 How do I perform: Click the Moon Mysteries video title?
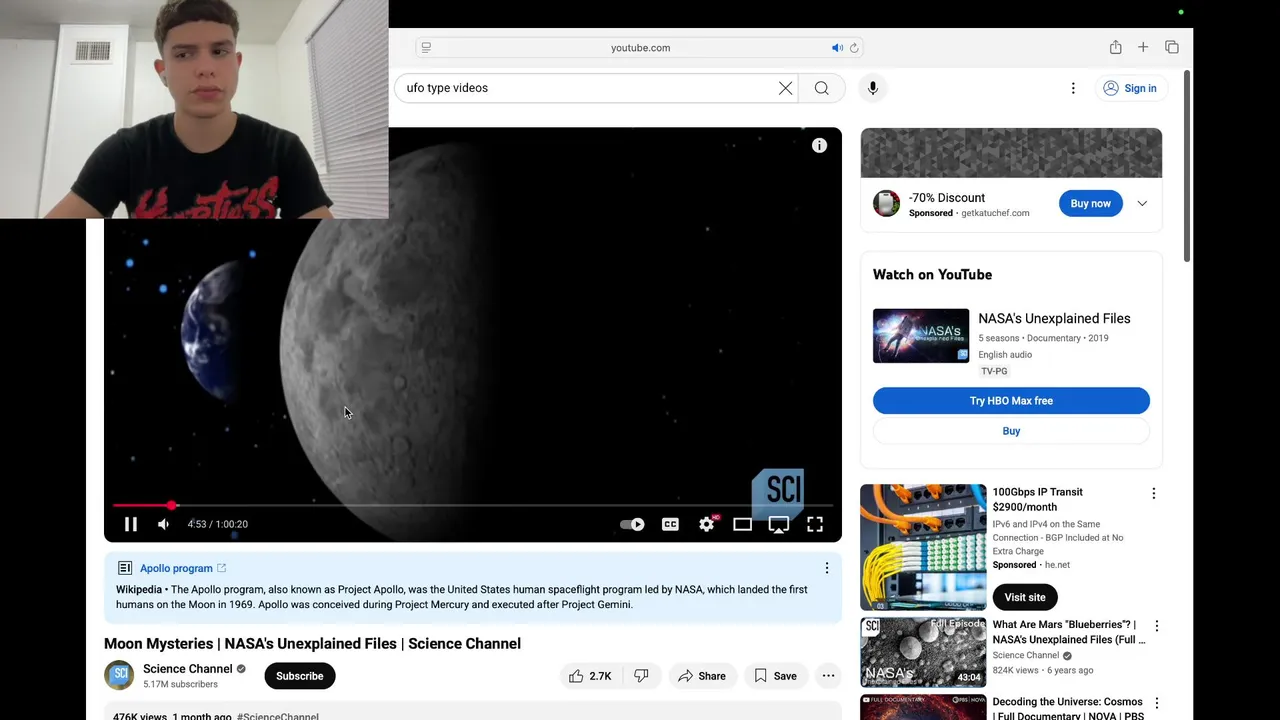coord(312,643)
